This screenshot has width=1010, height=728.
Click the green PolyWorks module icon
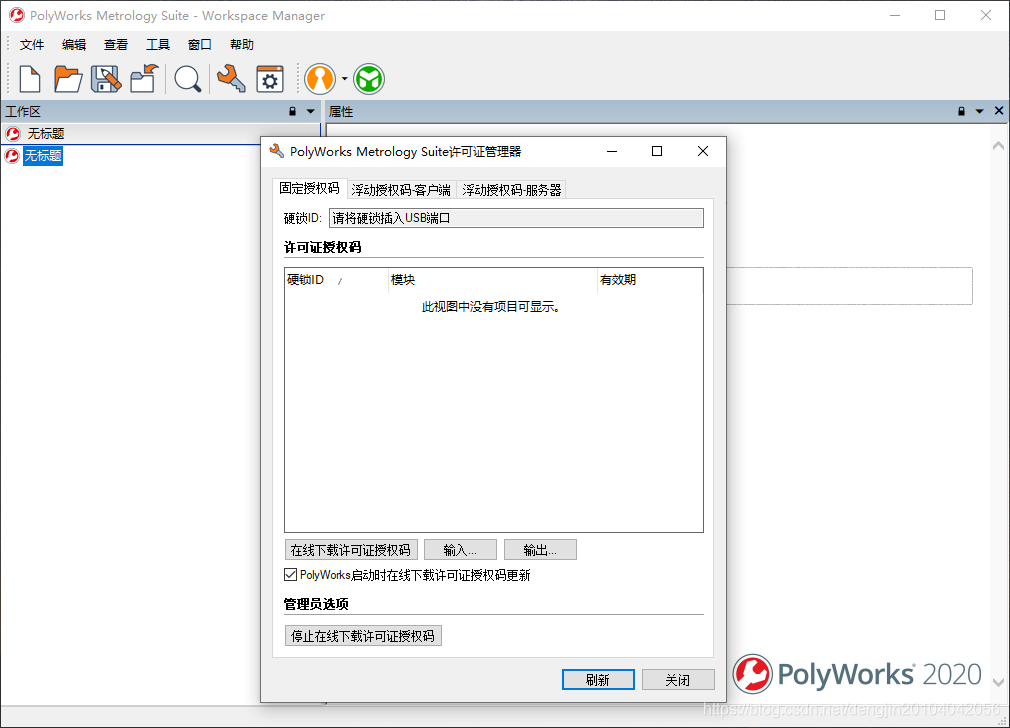click(369, 78)
